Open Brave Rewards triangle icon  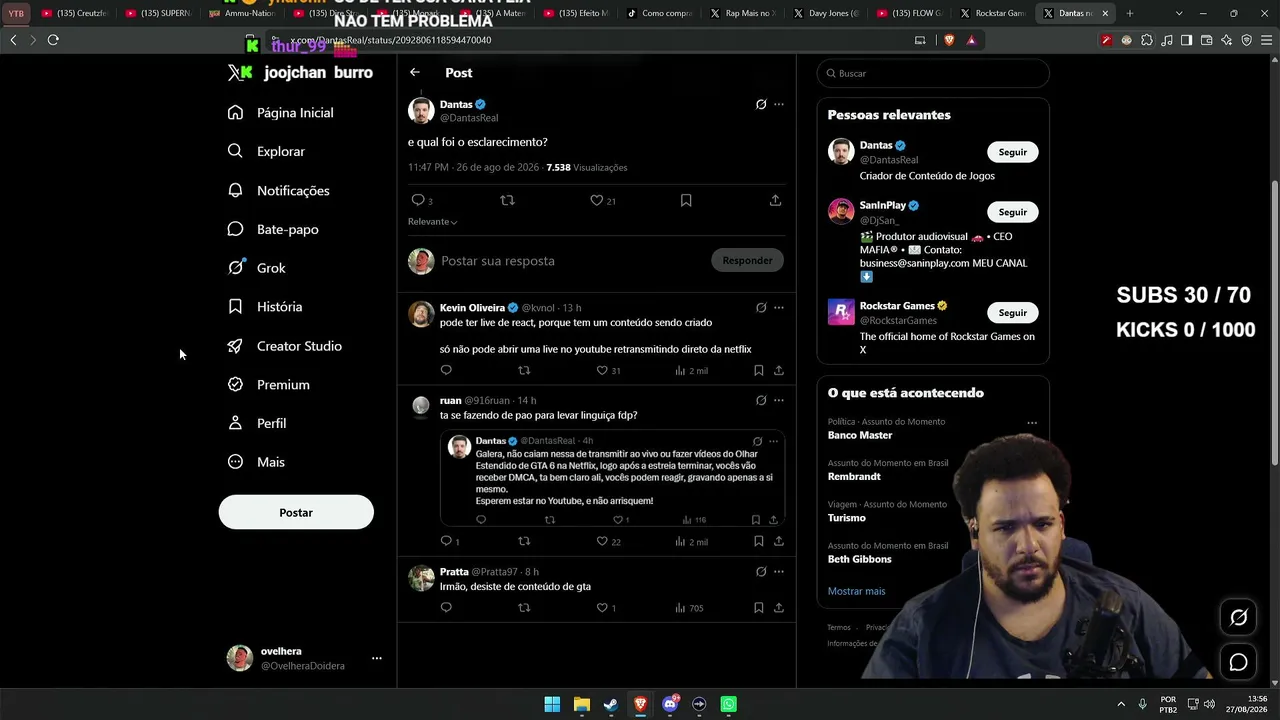(x=971, y=40)
